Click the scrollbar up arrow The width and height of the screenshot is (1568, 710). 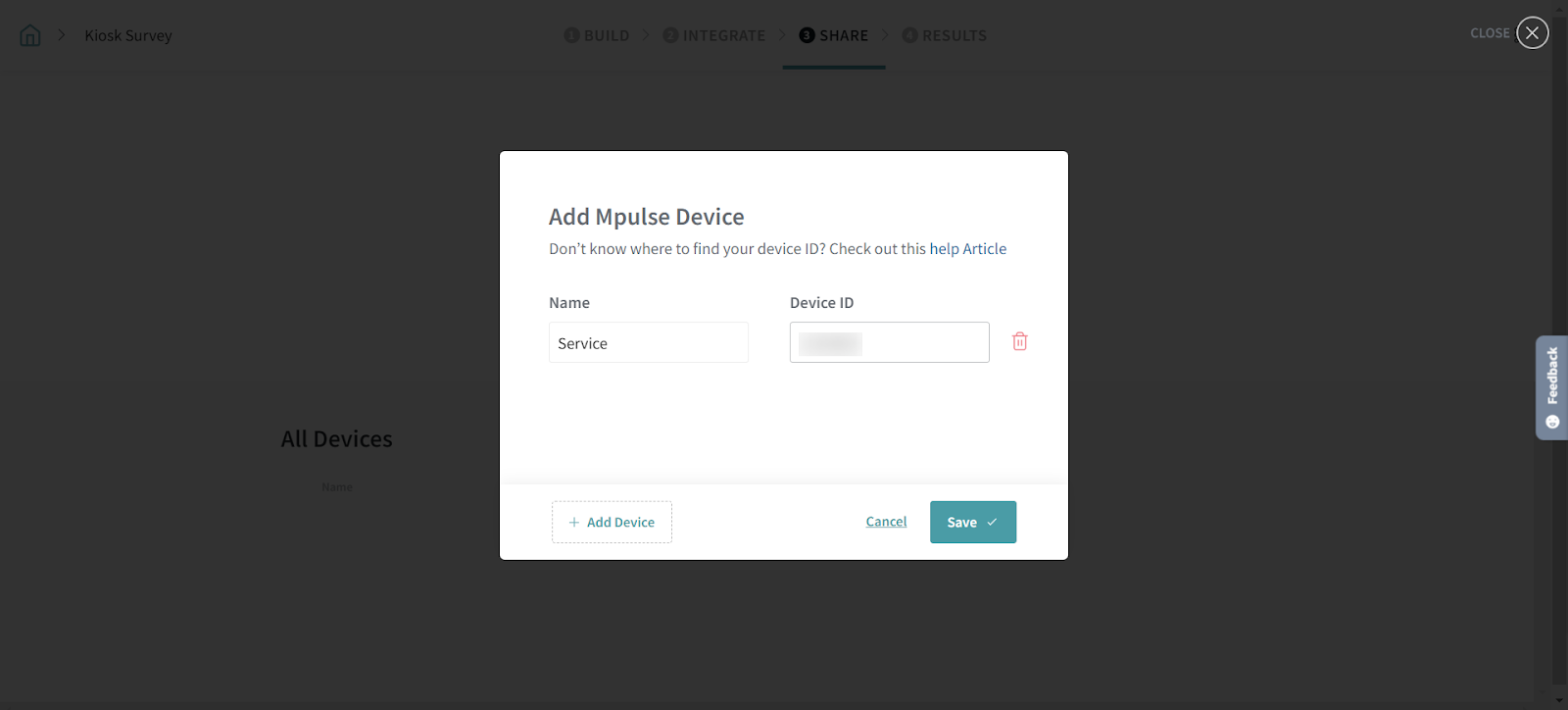pos(1559,8)
